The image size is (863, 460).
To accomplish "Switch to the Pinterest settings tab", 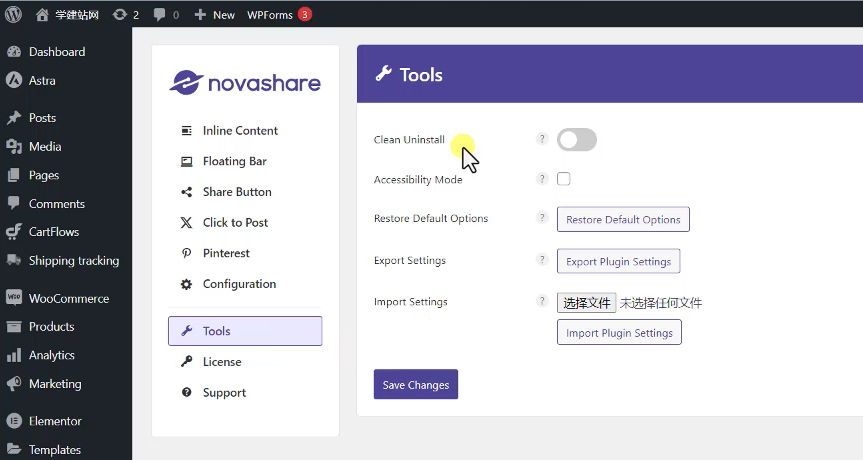I will coord(226,253).
